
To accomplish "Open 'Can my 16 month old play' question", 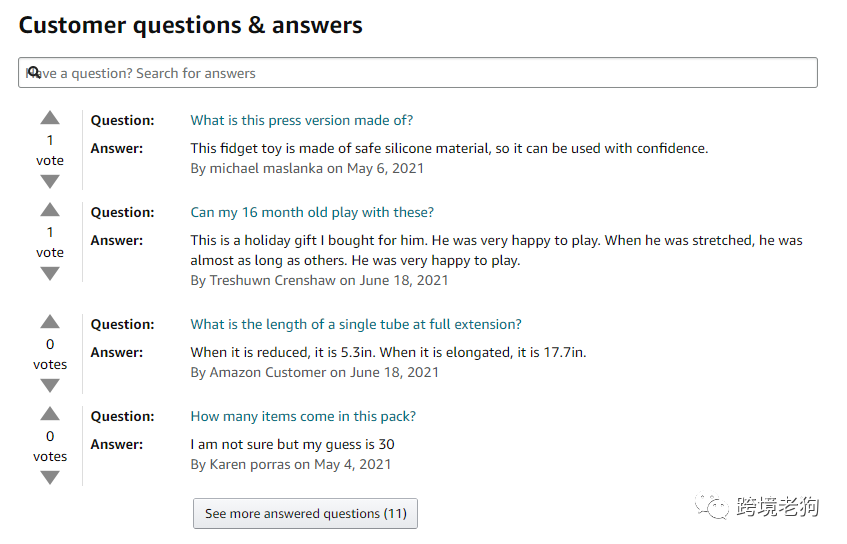I will coord(312,212).
